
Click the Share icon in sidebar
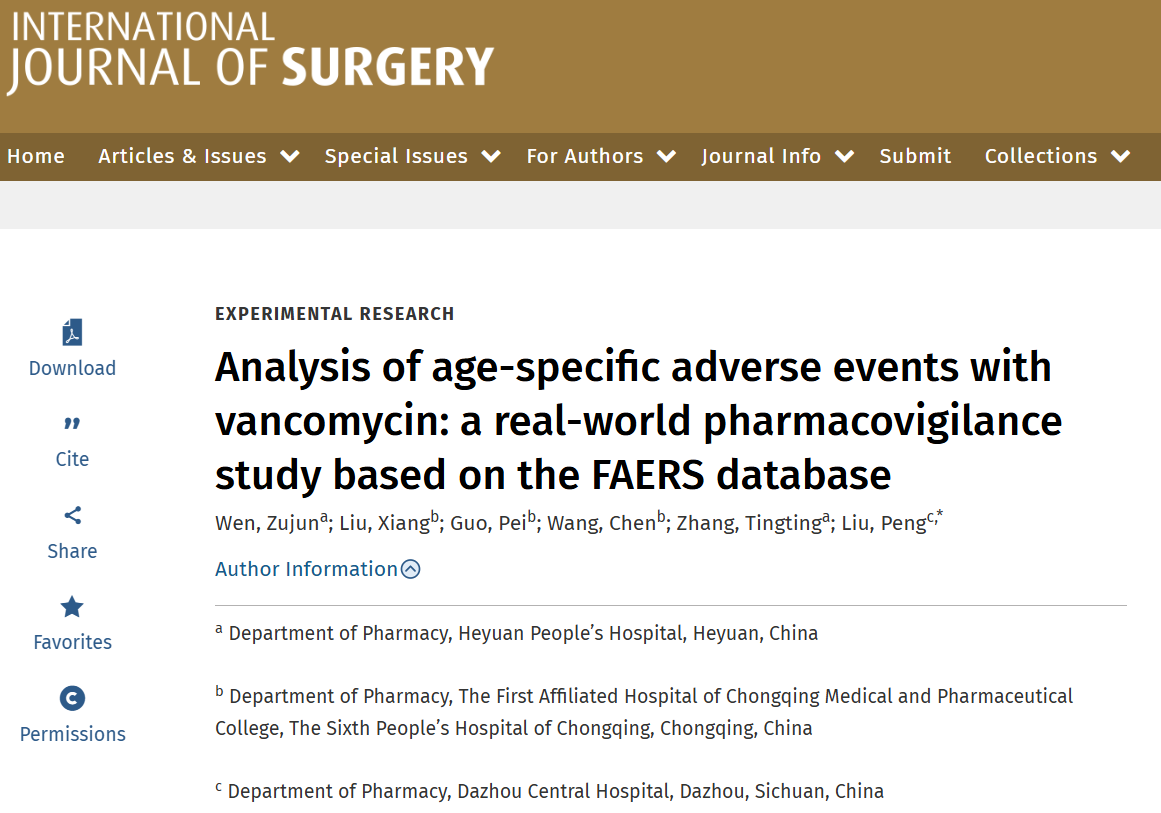pyautogui.click(x=72, y=516)
